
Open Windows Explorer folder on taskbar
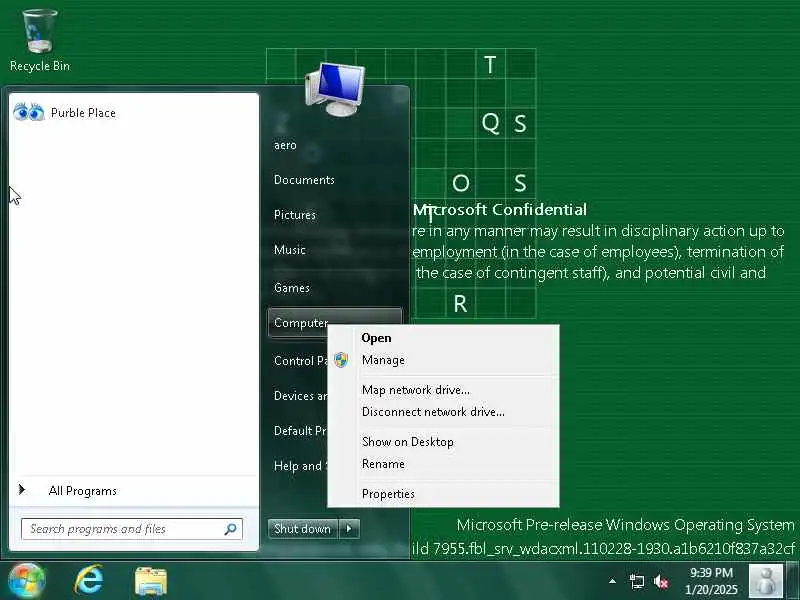point(151,582)
